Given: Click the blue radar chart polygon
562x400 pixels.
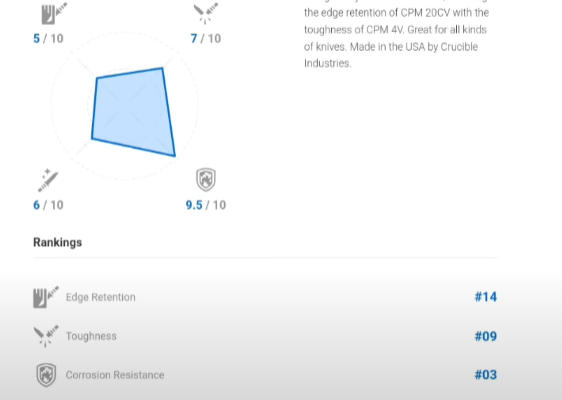Looking at the screenshot, I should pyautogui.click(x=133, y=112).
